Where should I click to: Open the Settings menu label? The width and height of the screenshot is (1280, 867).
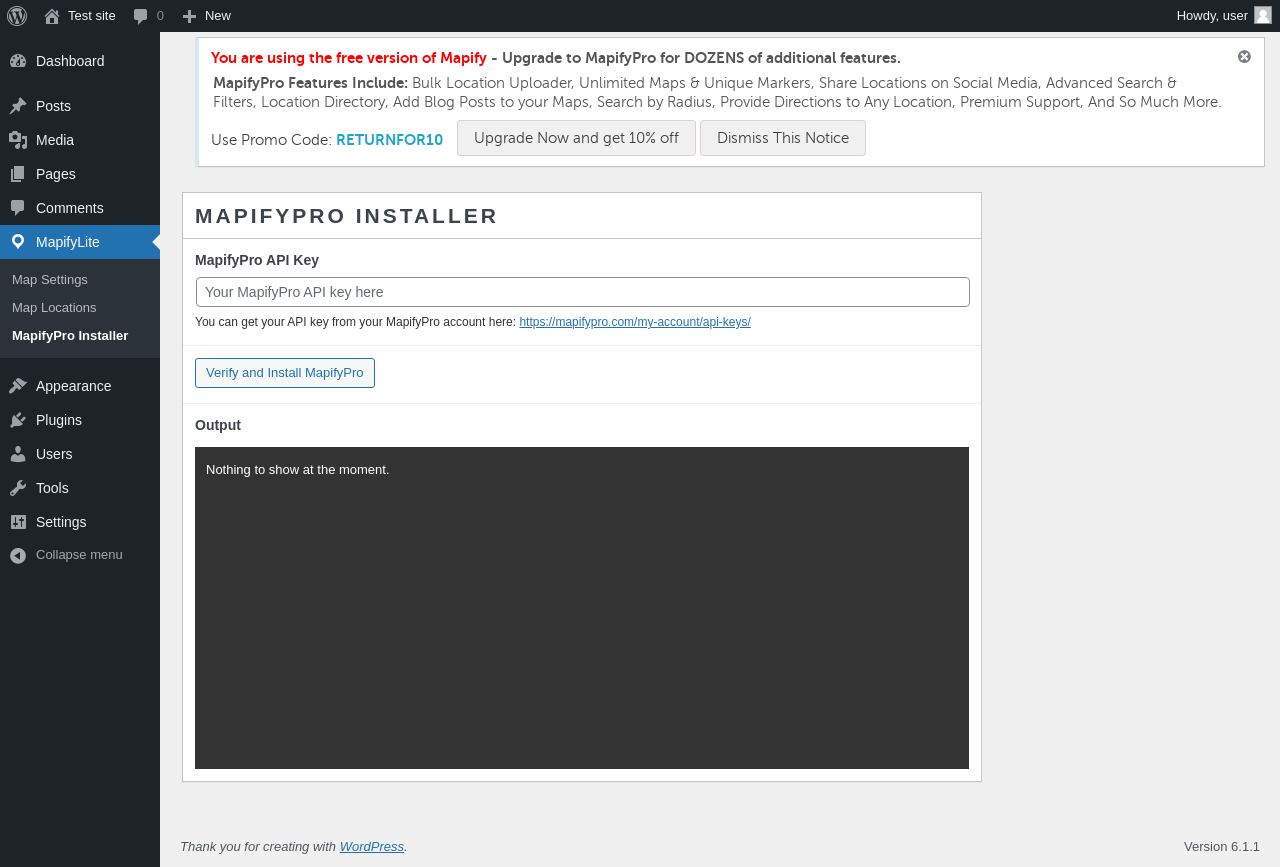[x=61, y=522]
